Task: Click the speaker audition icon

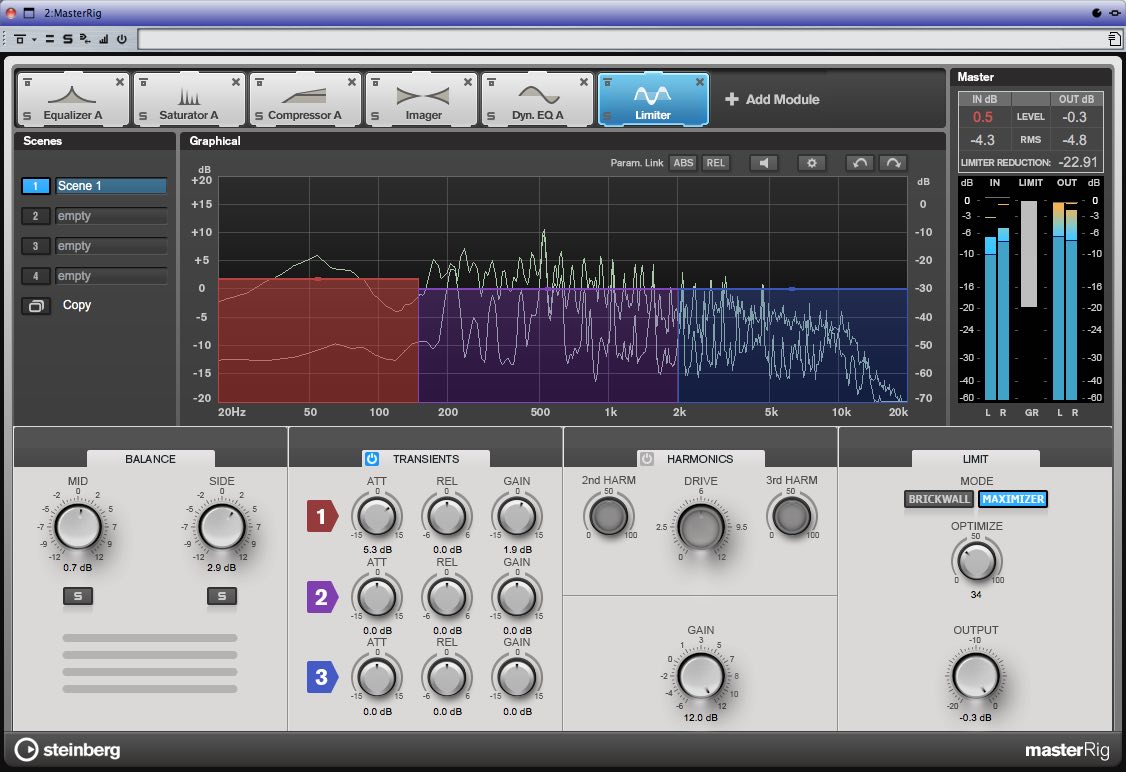Action: pyautogui.click(x=764, y=163)
